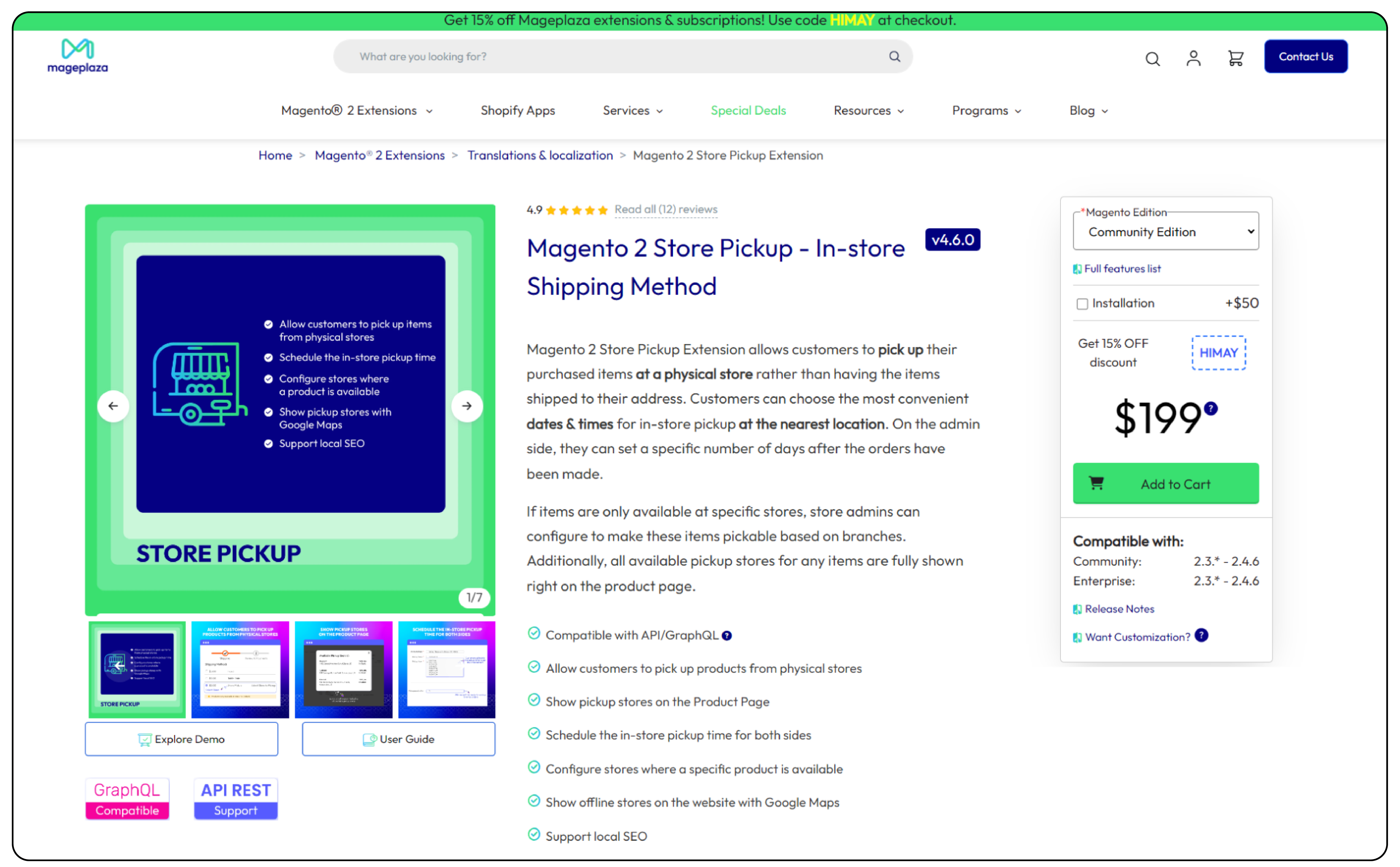Expand the Magento 2 Extensions menu
Image resolution: width=1400 pixels, height=867 pixels.
(x=357, y=111)
